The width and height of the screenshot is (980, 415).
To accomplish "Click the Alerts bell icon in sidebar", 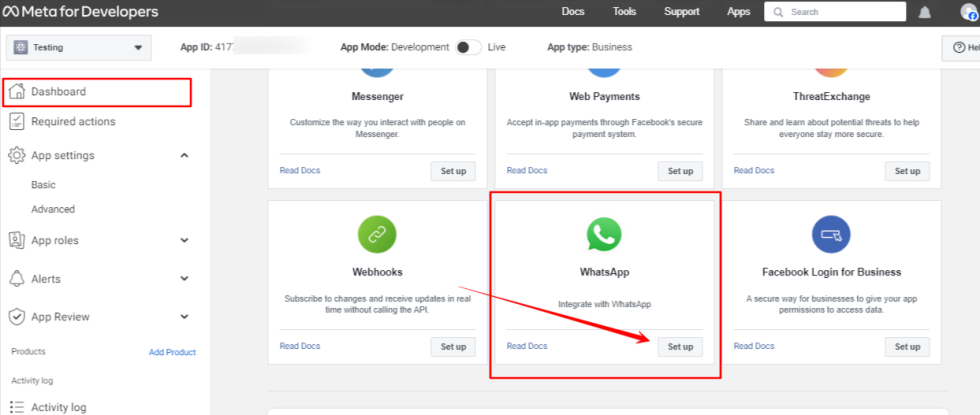I will click(x=17, y=278).
